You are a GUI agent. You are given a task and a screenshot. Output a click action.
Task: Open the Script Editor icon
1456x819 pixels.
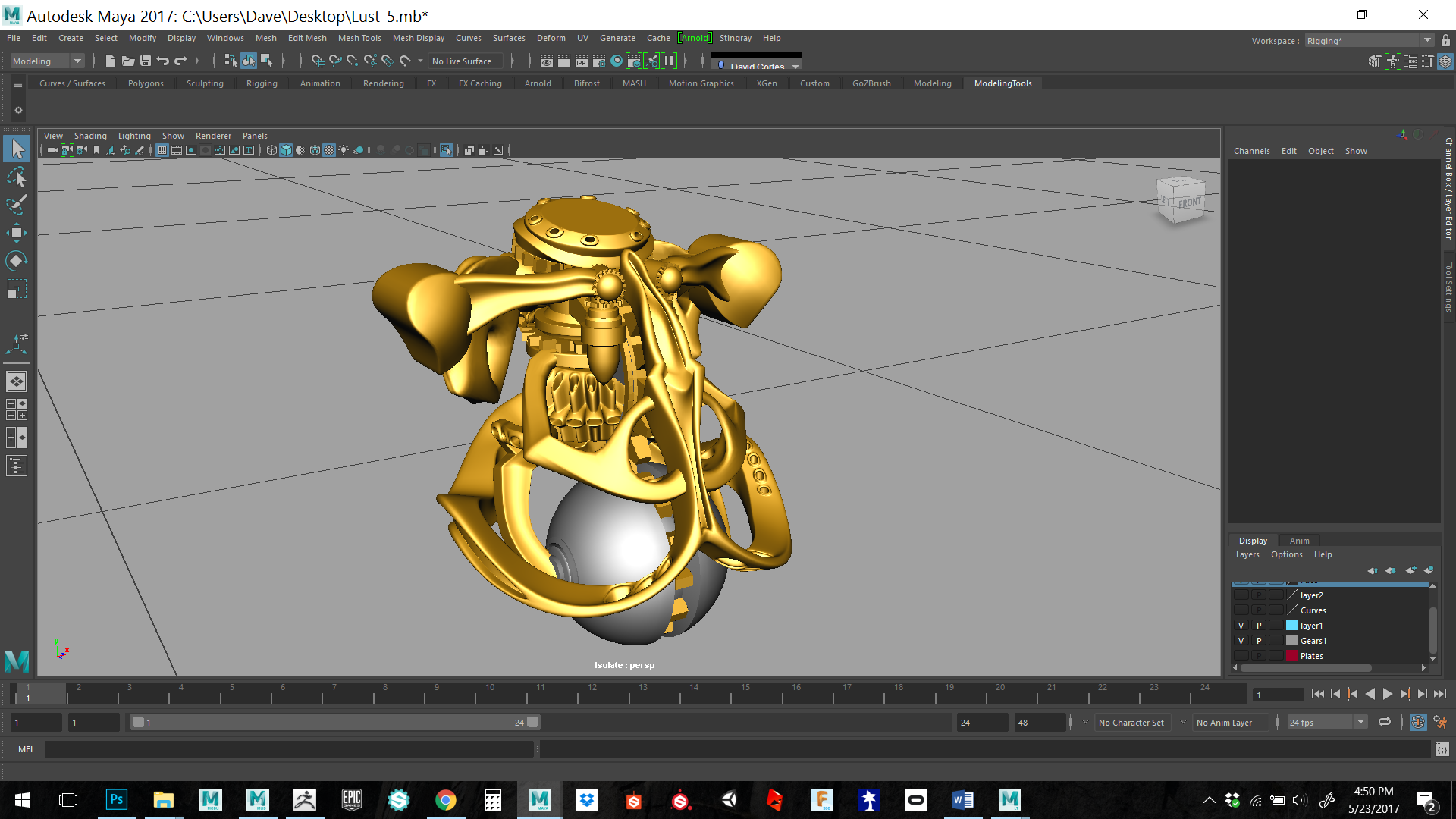click(1442, 750)
